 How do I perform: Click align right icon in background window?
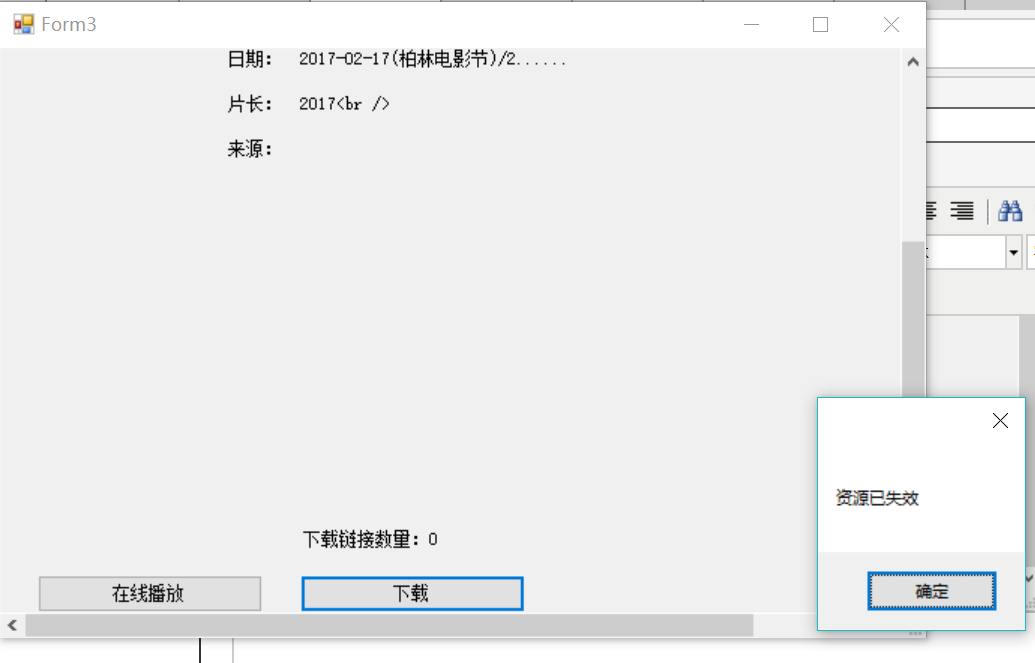[962, 211]
